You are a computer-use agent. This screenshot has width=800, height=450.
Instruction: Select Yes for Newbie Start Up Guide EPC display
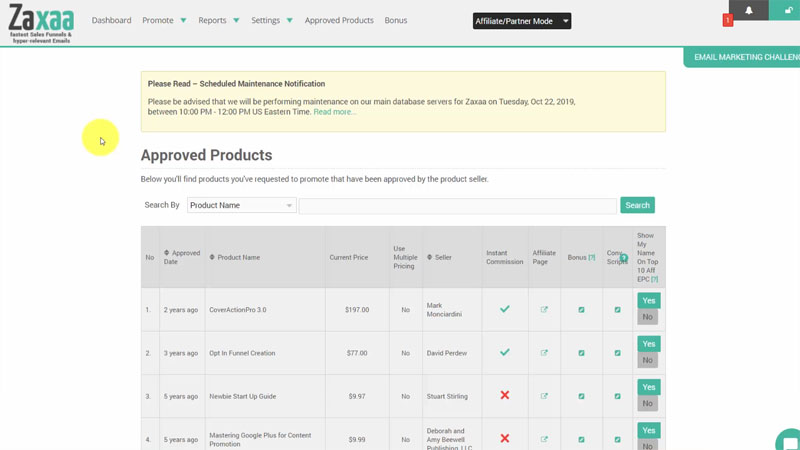(648, 387)
